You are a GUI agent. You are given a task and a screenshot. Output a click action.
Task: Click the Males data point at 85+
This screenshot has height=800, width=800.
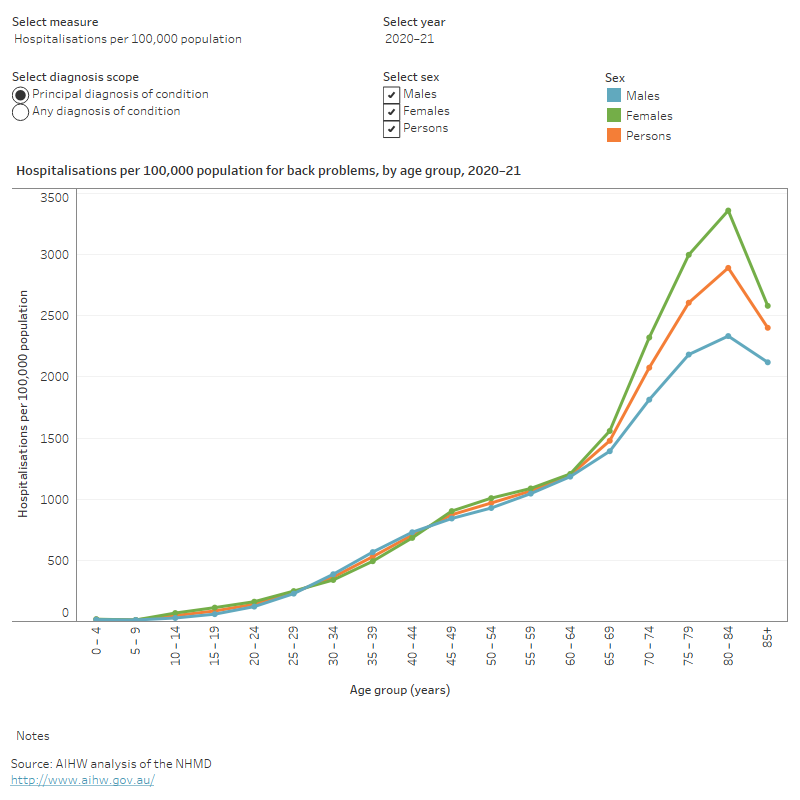click(x=768, y=362)
